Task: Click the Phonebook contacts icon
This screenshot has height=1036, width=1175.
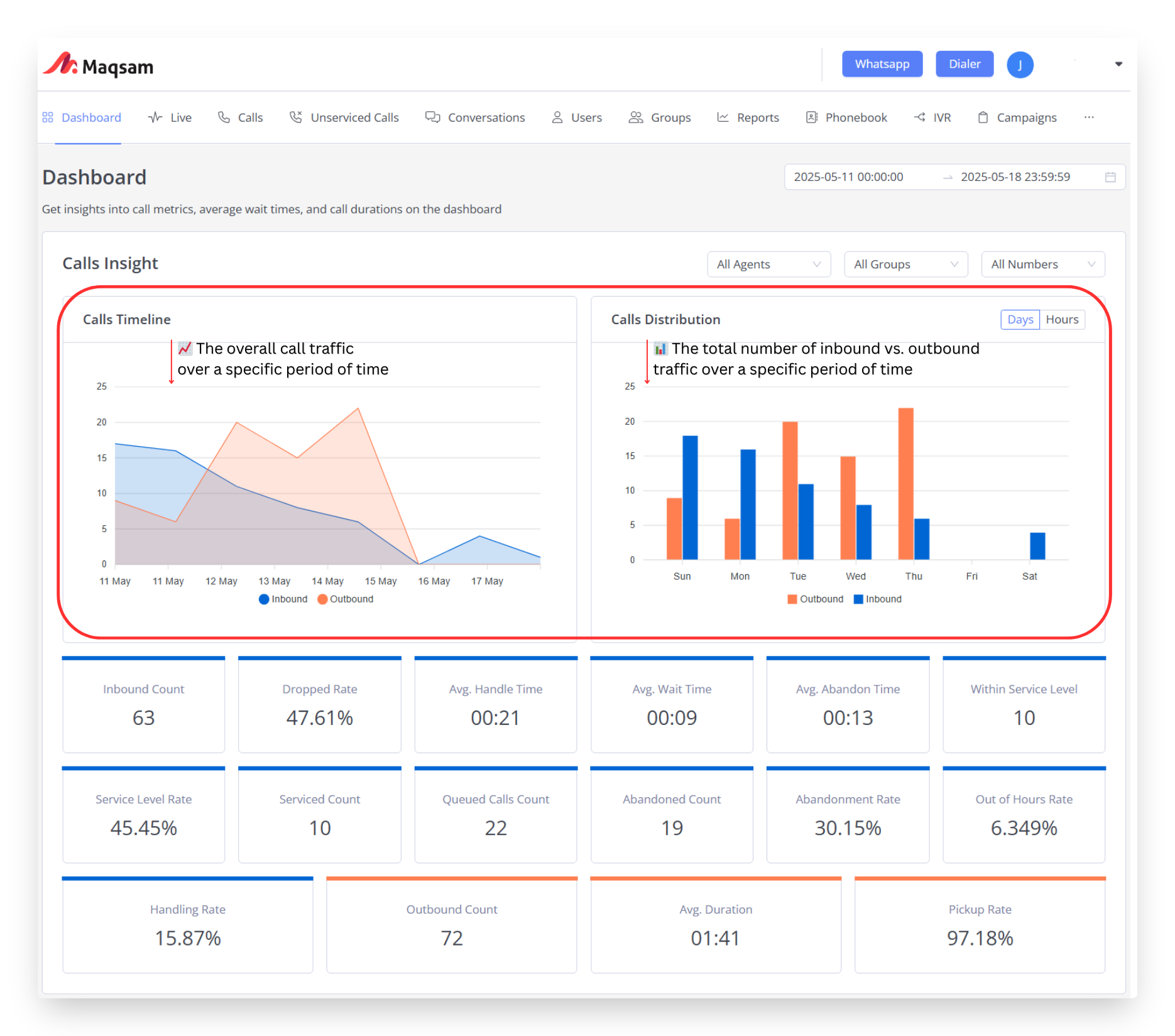Action: click(812, 117)
